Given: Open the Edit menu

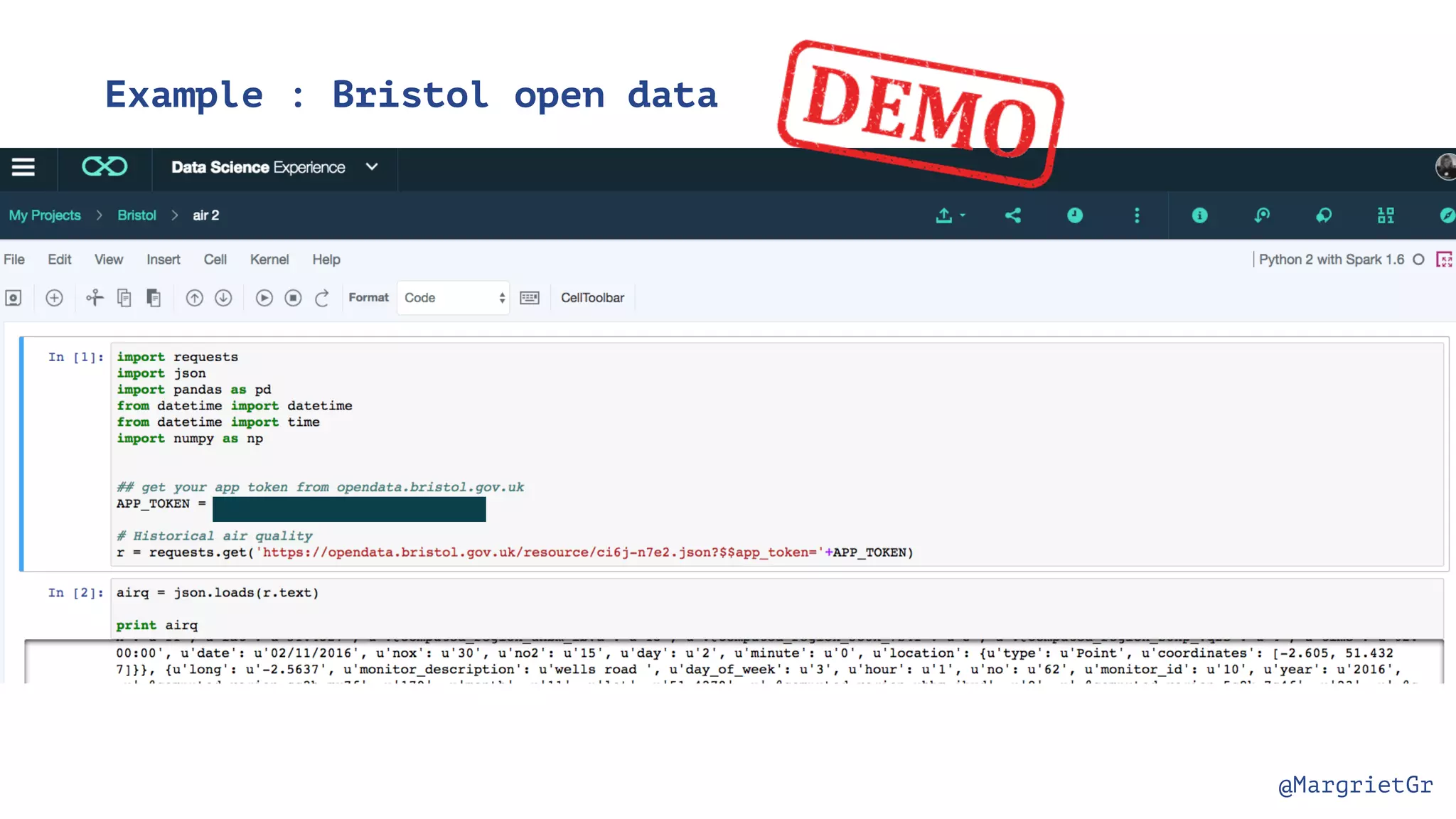Looking at the screenshot, I should click(60, 259).
